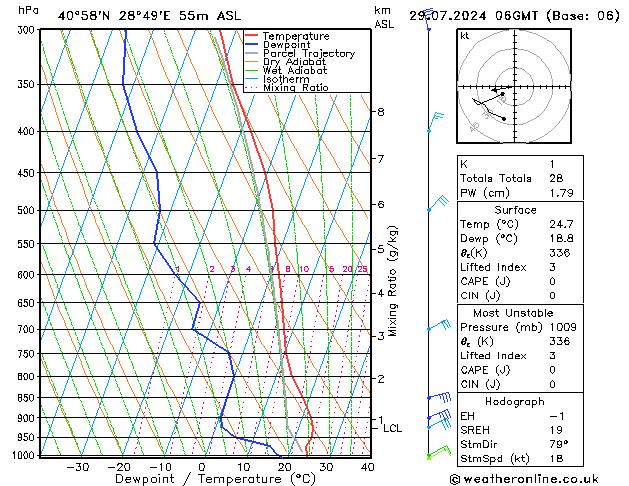Click the −10 temperature axis label
The image size is (629, 486).
pos(160,467)
